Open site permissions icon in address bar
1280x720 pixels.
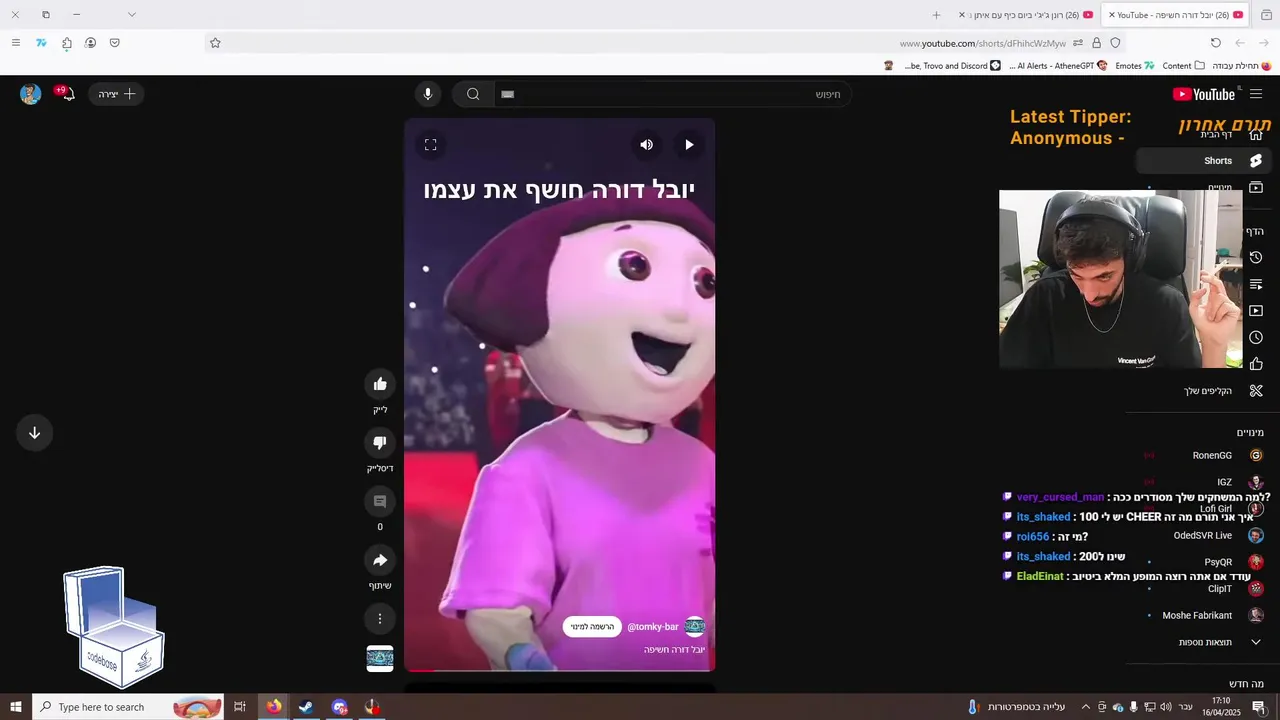pyautogui.click(x=1078, y=43)
